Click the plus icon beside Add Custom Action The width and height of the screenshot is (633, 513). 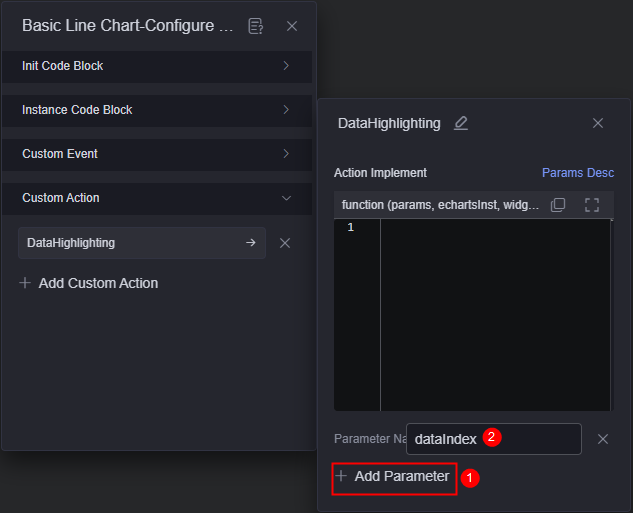coord(25,283)
